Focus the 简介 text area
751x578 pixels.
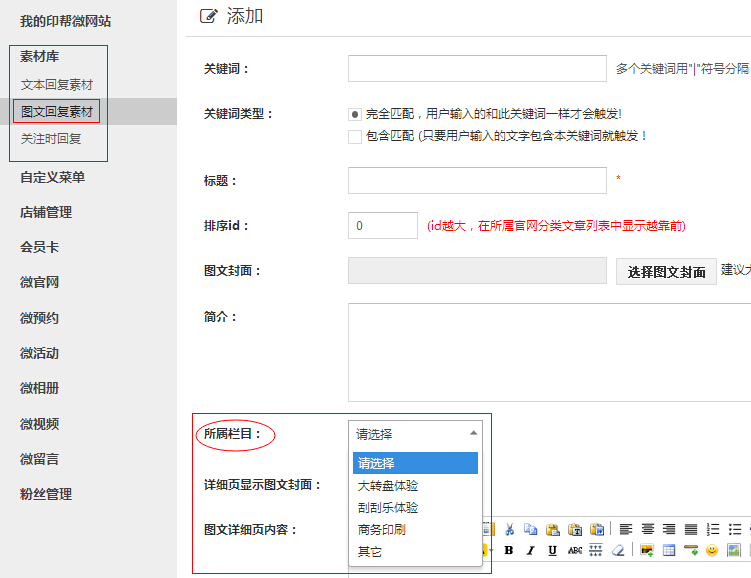(x=548, y=352)
